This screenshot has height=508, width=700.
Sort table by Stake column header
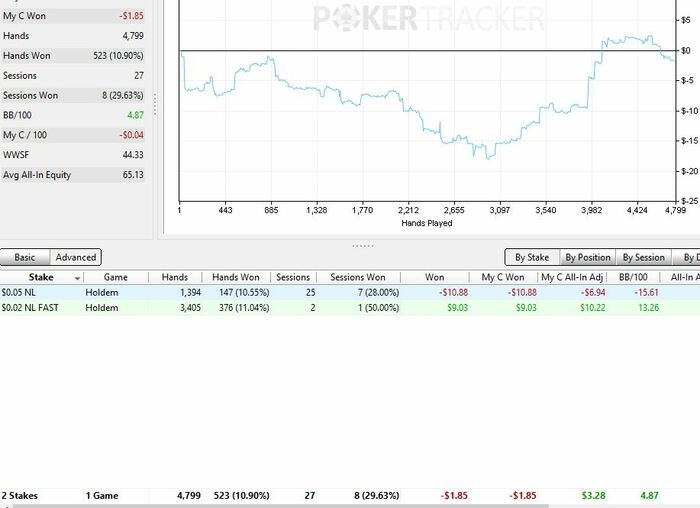click(x=41, y=277)
